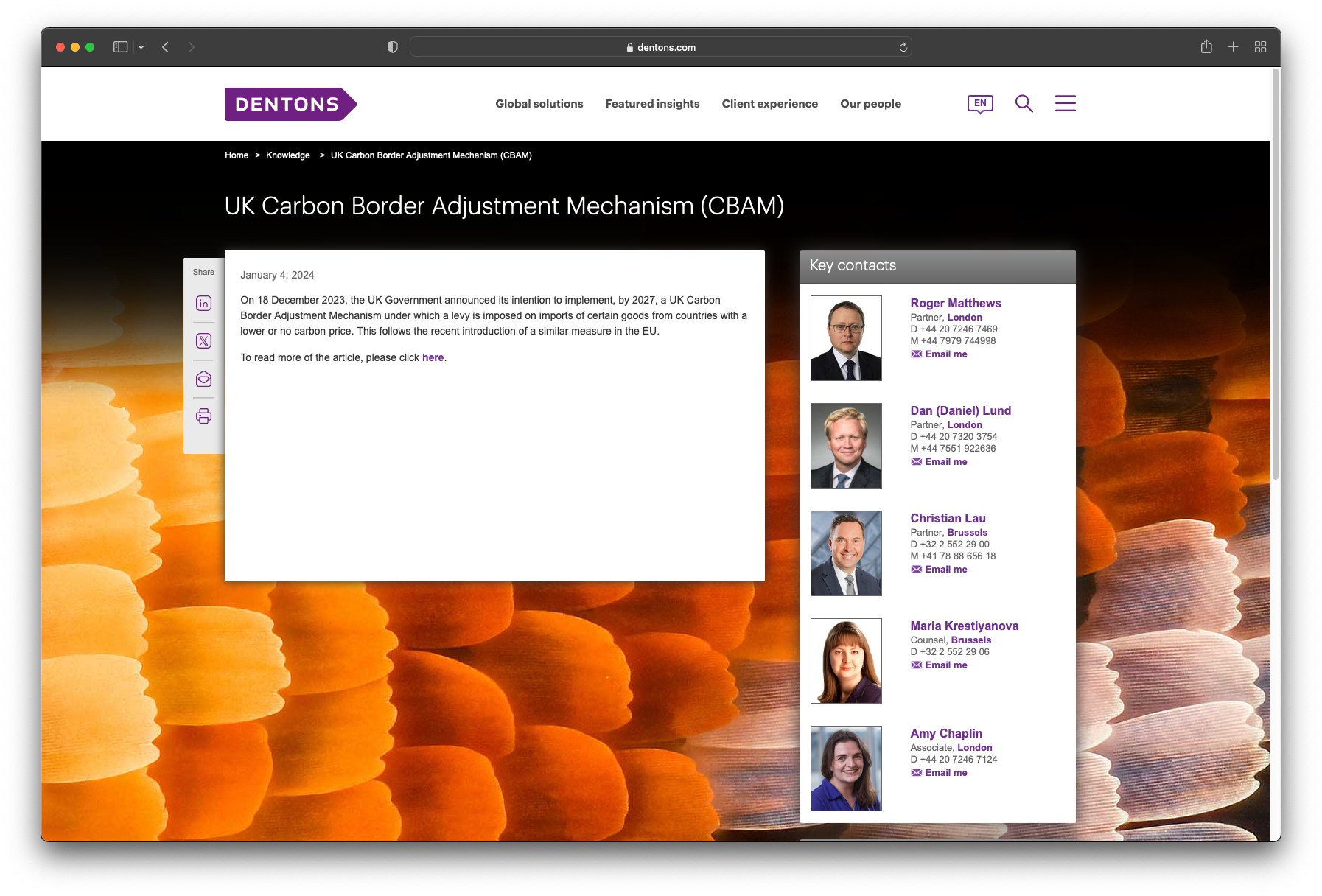Viewport: 1322px width, 896px height.
Task: Open the Our people menu
Action: (x=870, y=104)
